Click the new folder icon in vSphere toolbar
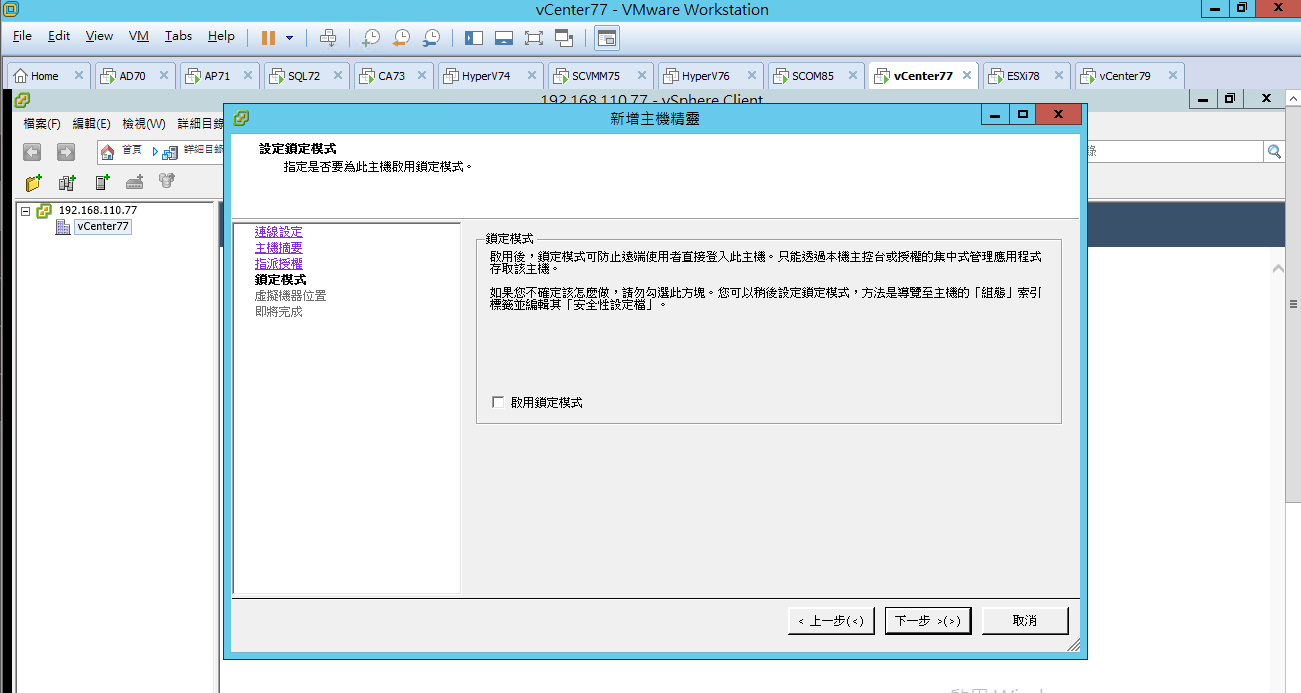 (x=34, y=182)
